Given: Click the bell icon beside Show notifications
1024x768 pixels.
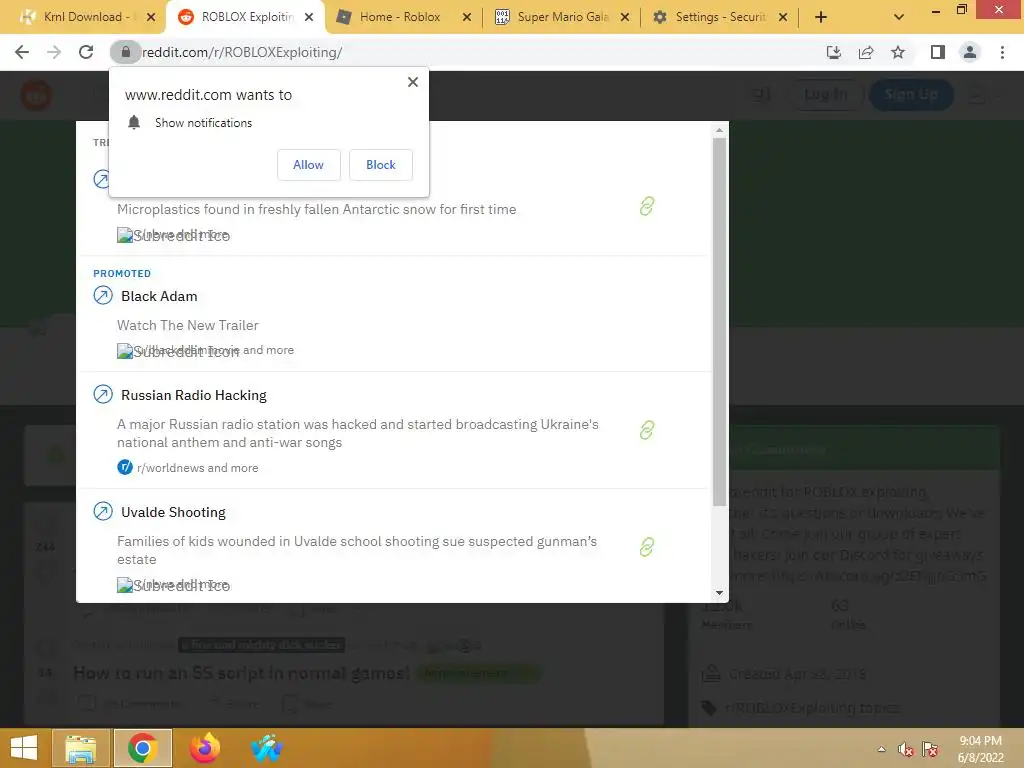Looking at the screenshot, I should (x=134, y=122).
